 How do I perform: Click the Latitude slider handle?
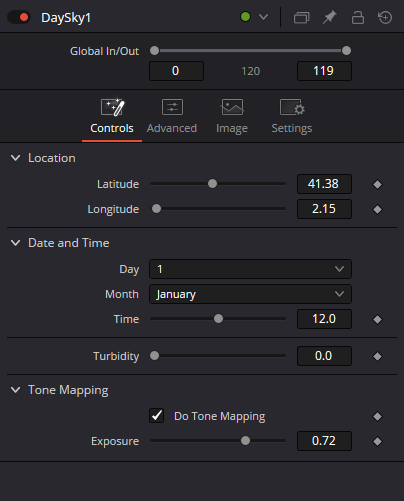pos(212,184)
